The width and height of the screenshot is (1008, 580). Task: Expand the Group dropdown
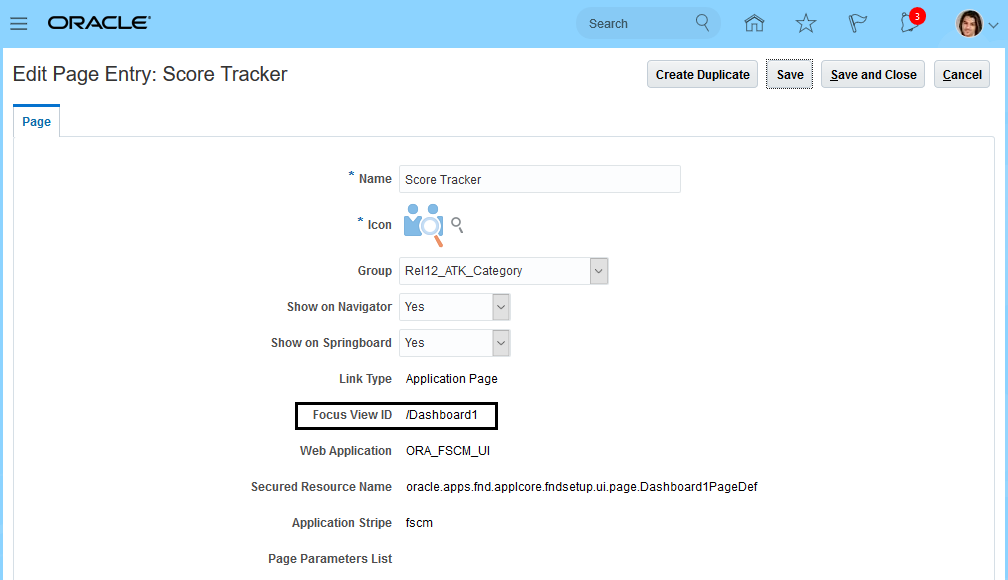point(598,270)
